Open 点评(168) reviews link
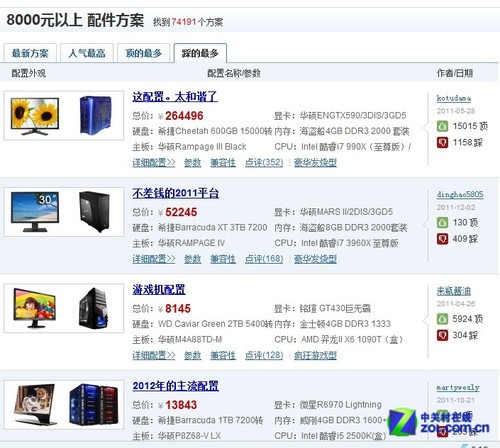 pos(264,259)
